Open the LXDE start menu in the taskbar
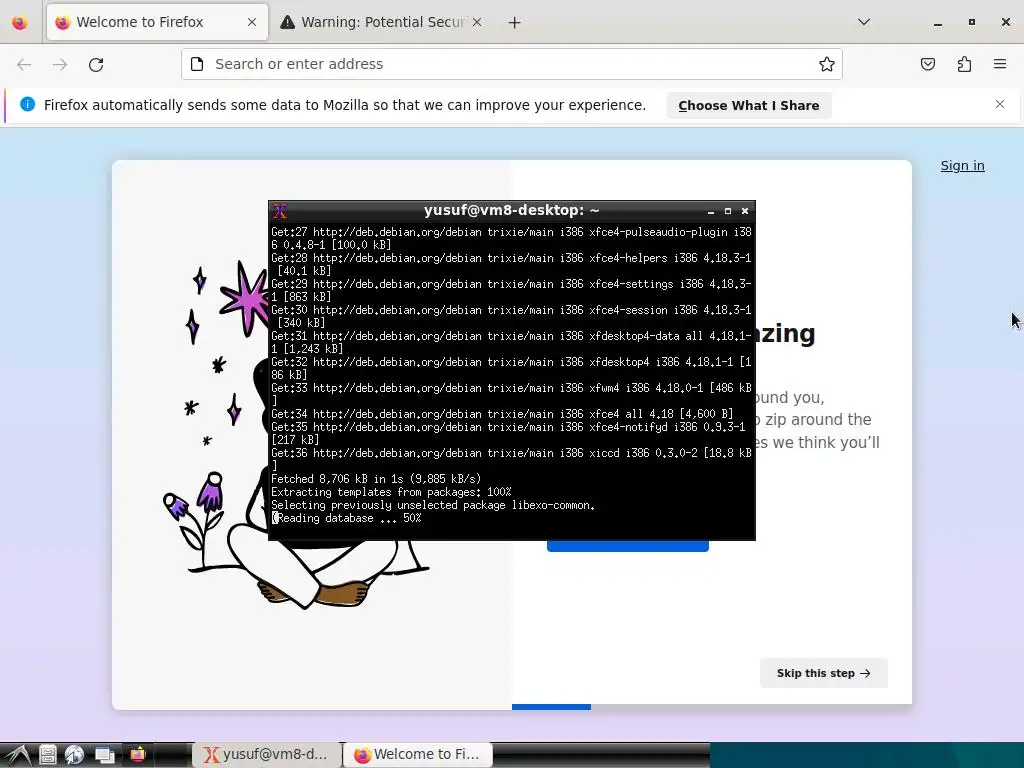The width and height of the screenshot is (1024, 768). [x=17, y=755]
